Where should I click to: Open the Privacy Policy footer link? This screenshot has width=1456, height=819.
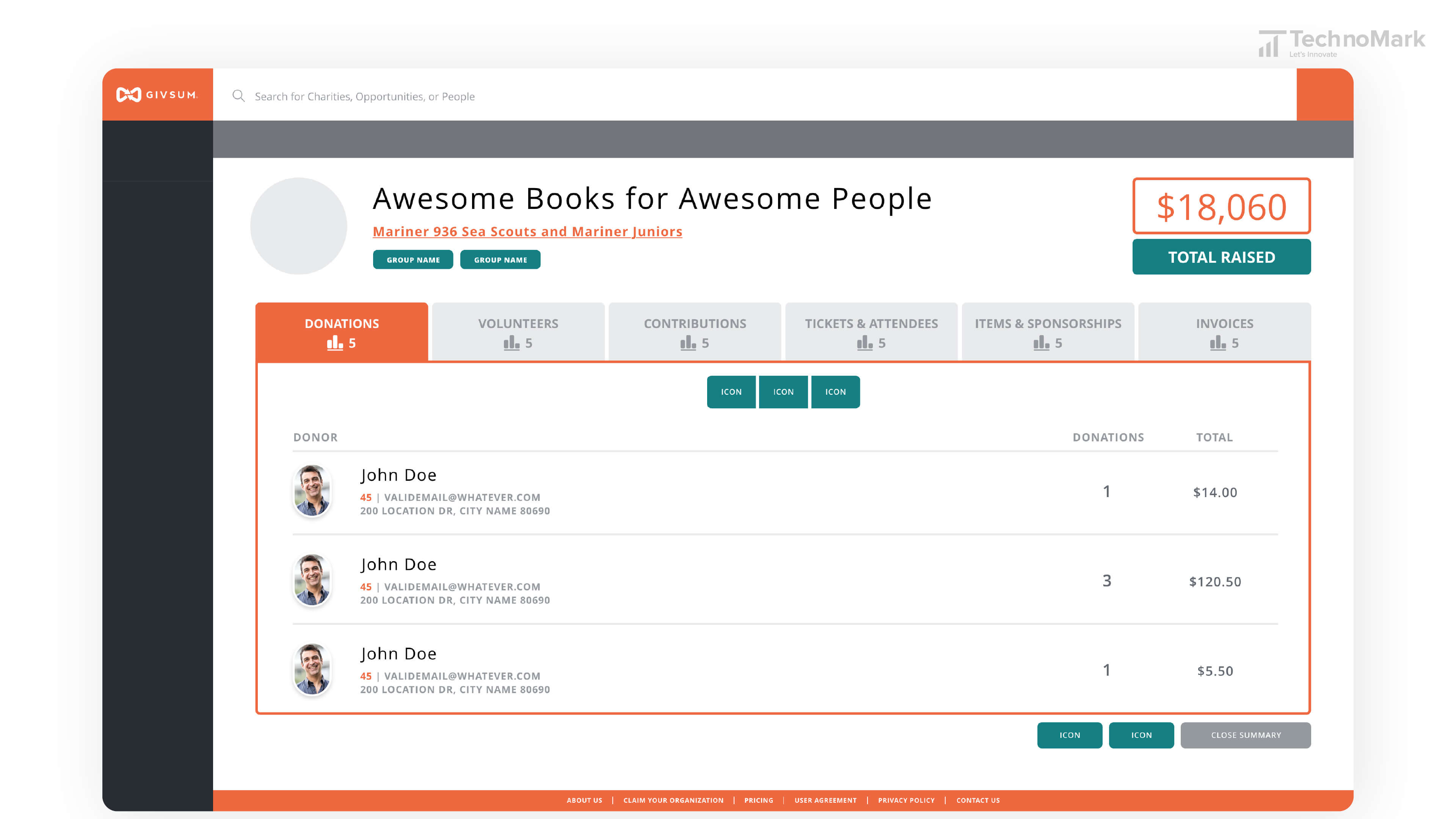(x=906, y=800)
